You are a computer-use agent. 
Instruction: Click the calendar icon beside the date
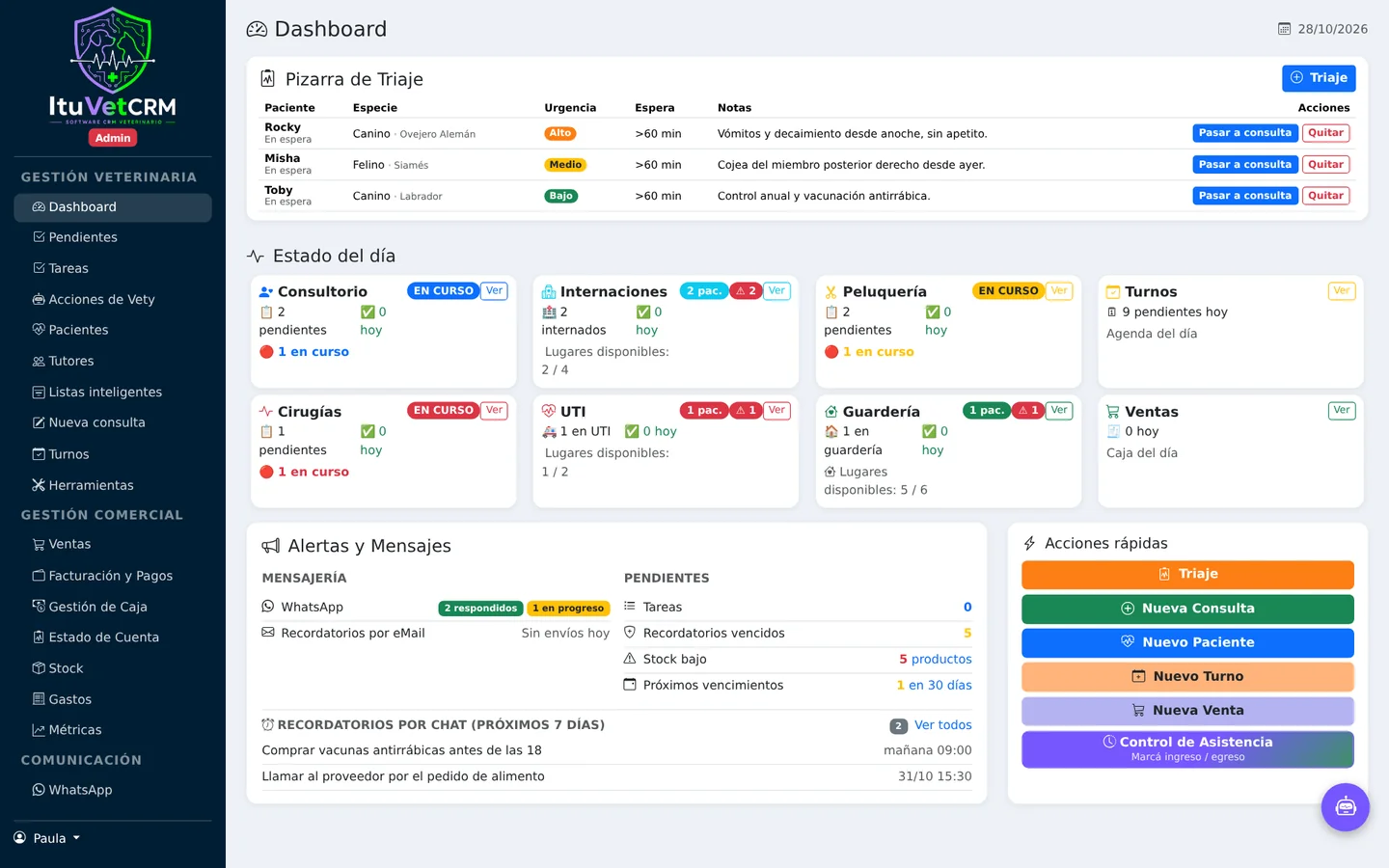[1284, 29]
